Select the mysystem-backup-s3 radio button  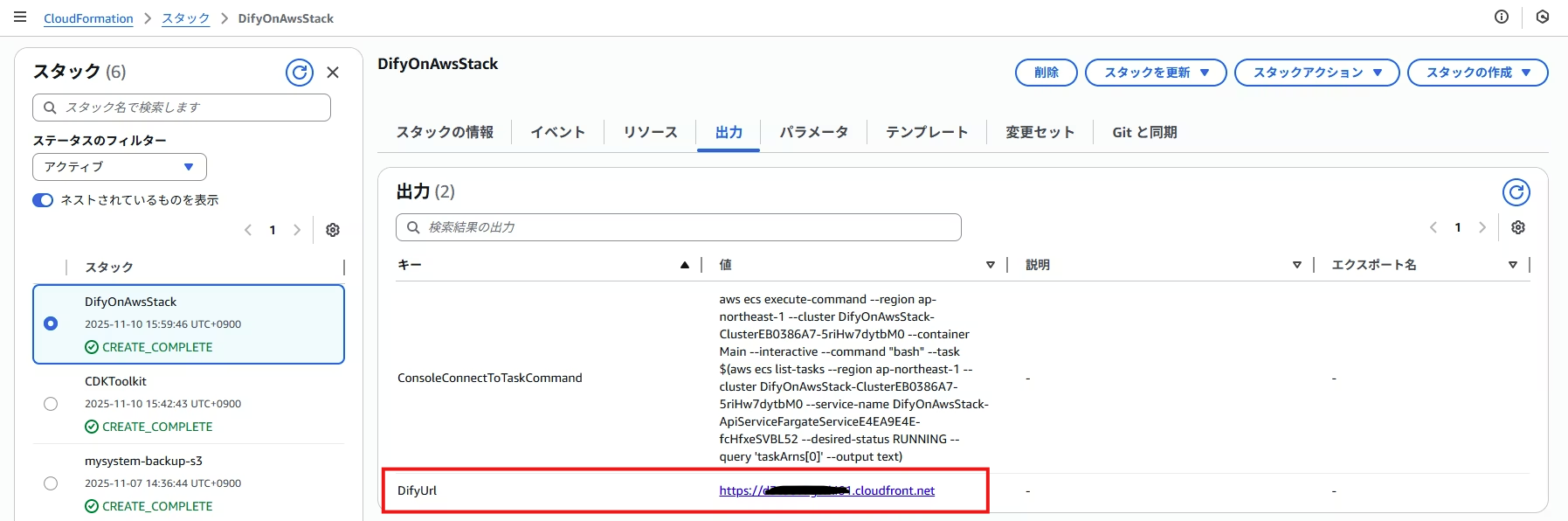(51, 483)
